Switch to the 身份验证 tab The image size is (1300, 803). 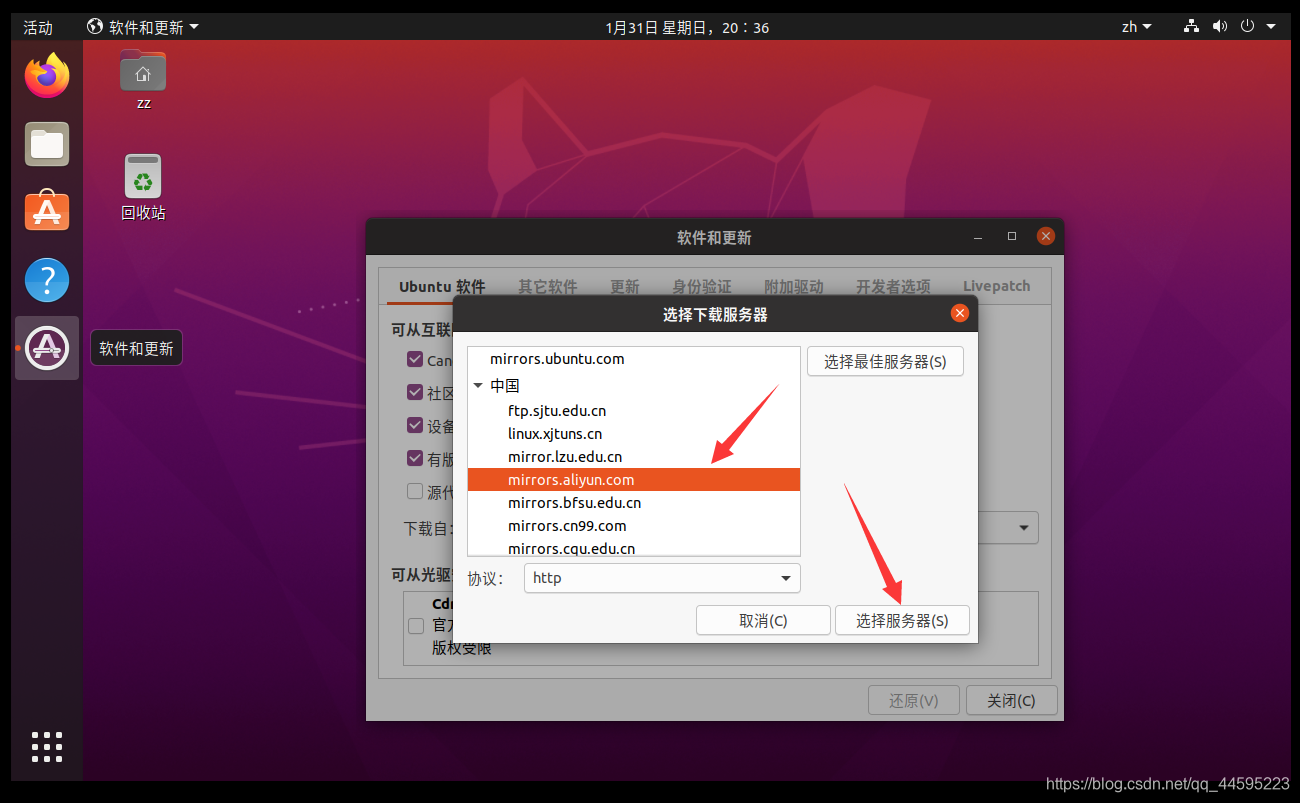(702, 286)
